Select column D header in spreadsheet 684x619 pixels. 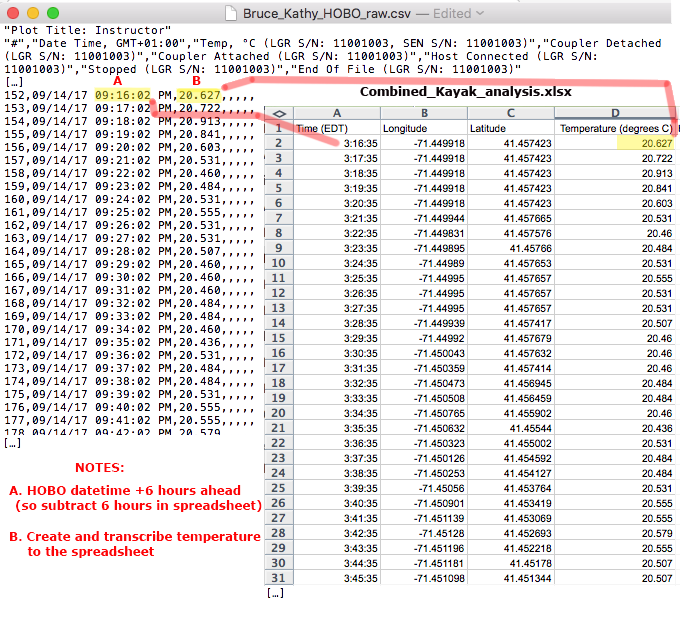(x=615, y=113)
